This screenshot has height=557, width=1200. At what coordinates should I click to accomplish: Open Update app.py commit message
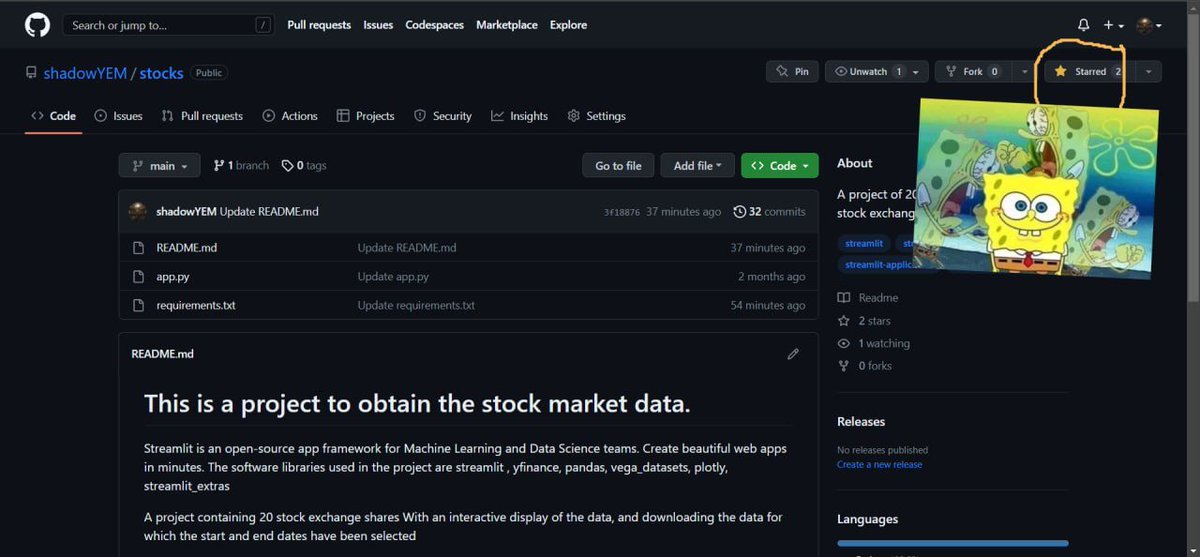point(393,277)
